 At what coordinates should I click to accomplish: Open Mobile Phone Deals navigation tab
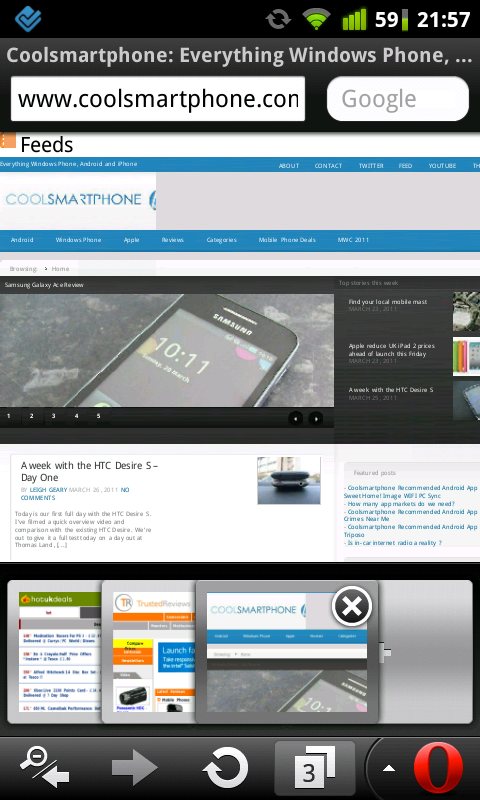[287, 240]
